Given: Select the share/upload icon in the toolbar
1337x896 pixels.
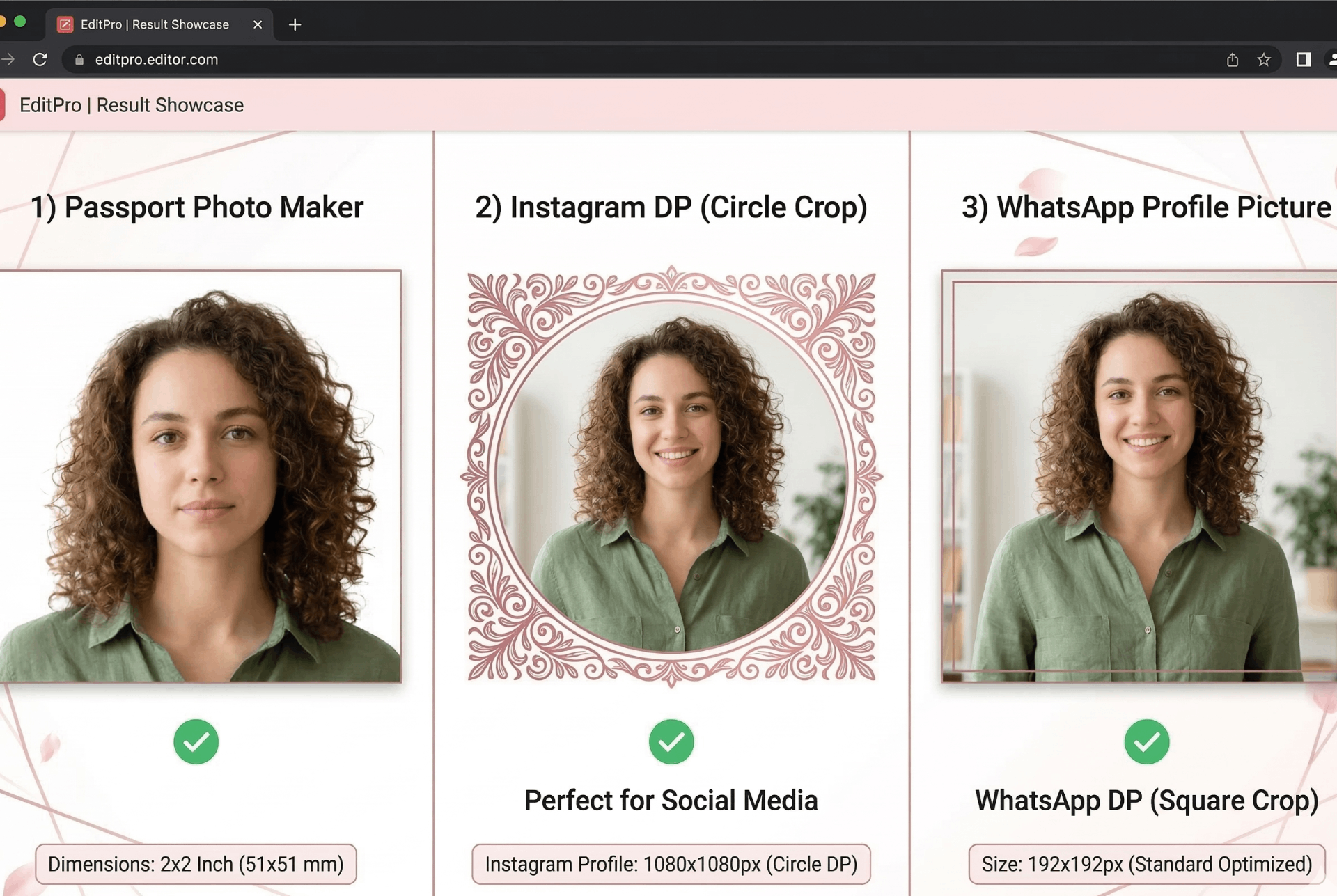Looking at the screenshot, I should 1233,60.
